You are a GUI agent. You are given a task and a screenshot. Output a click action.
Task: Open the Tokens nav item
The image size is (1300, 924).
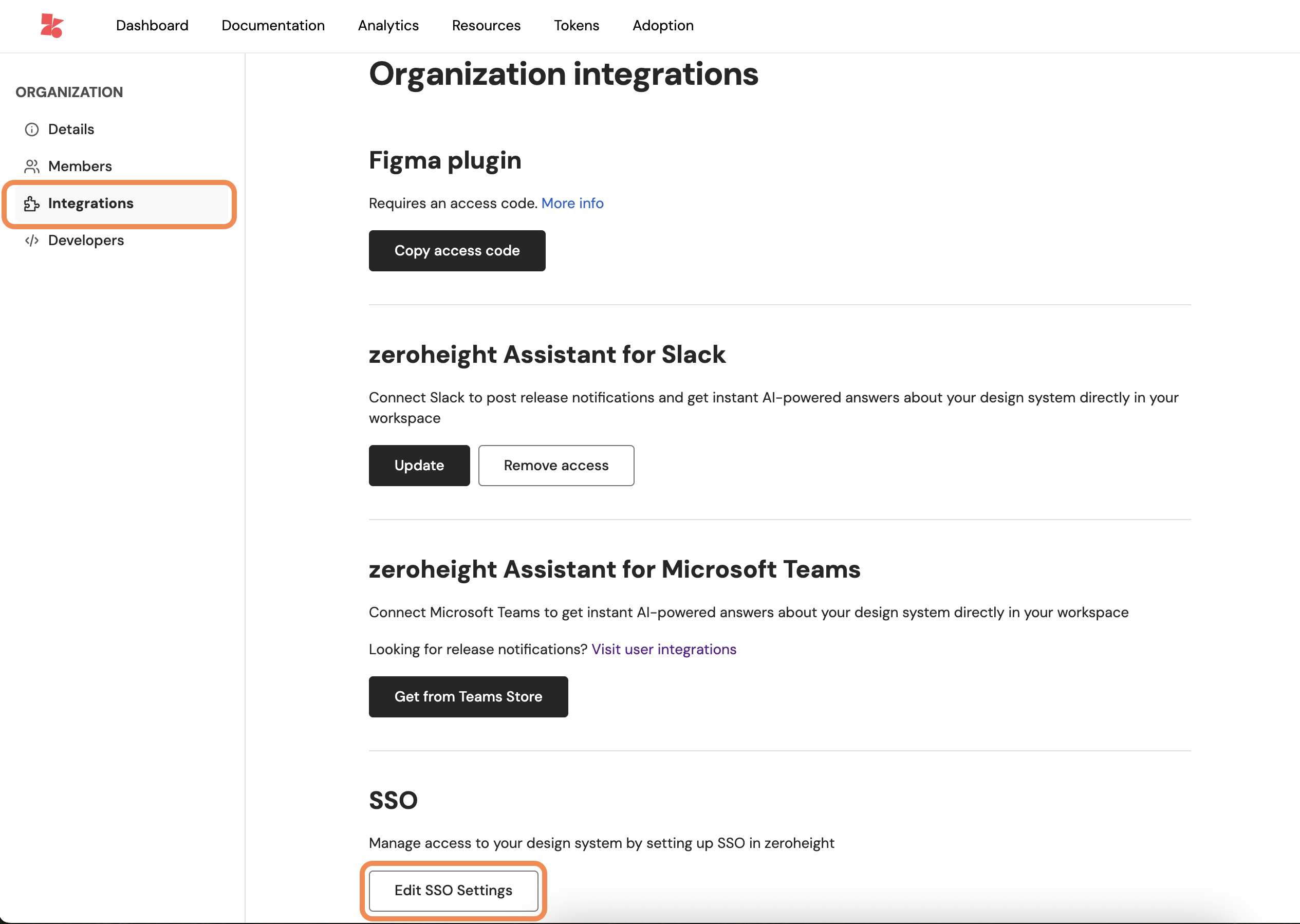577,26
